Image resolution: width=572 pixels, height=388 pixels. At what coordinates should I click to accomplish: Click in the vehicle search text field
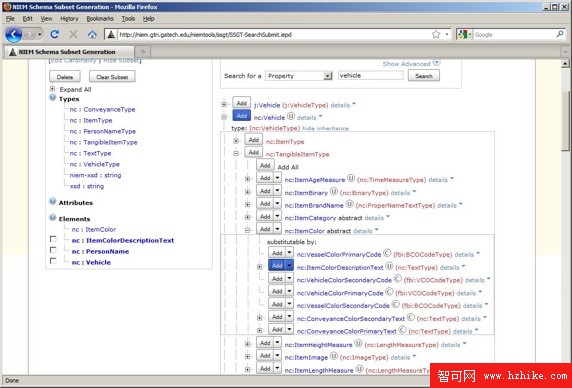point(370,75)
